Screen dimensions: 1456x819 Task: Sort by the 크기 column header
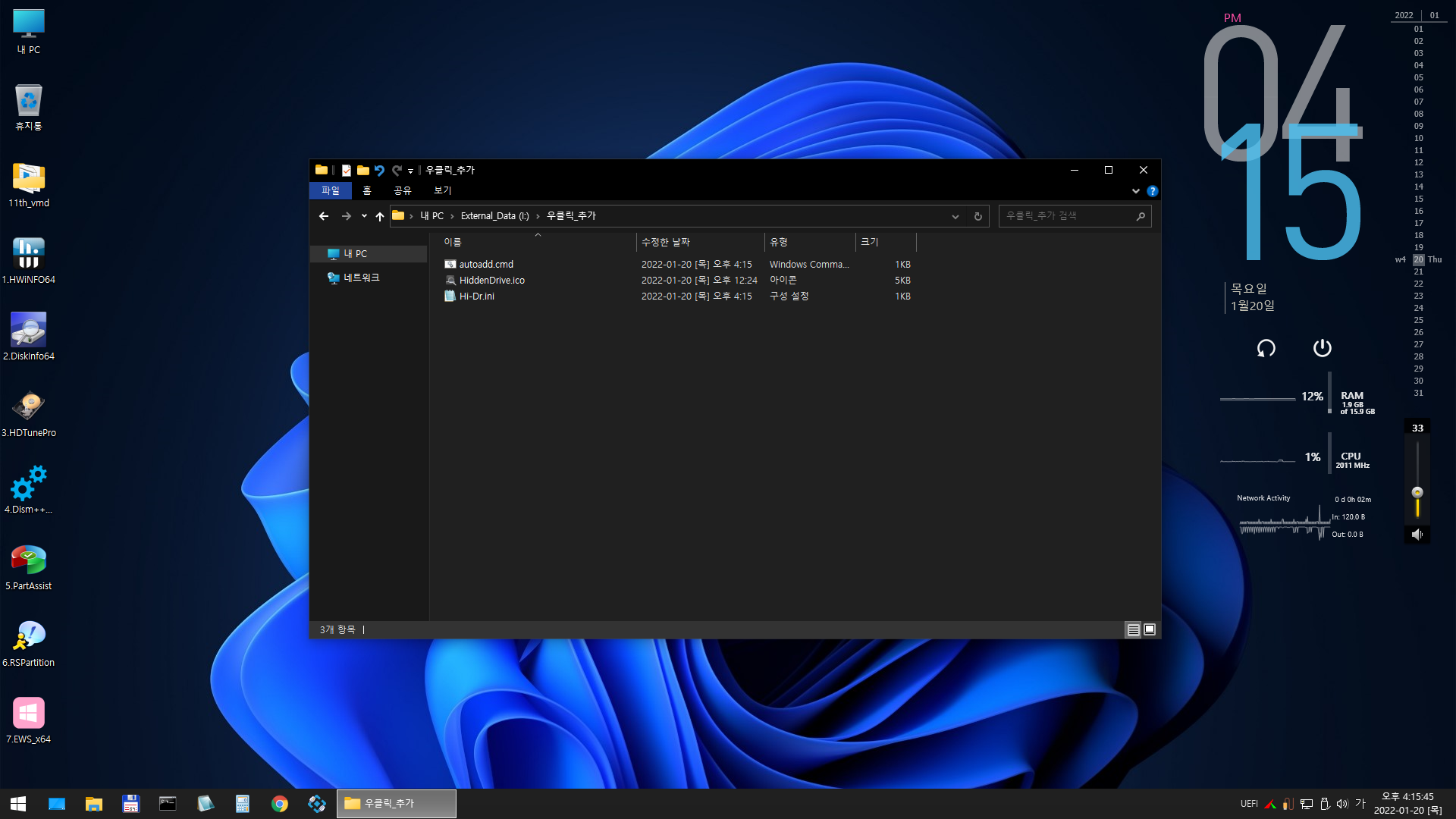pyautogui.click(x=886, y=242)
